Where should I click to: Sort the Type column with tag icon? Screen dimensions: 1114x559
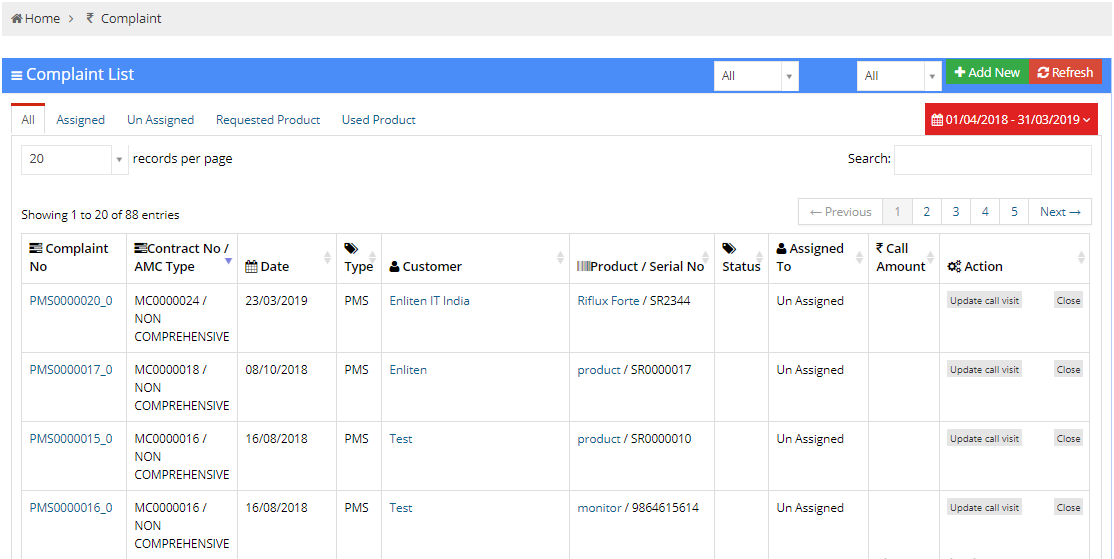(372, 258)
